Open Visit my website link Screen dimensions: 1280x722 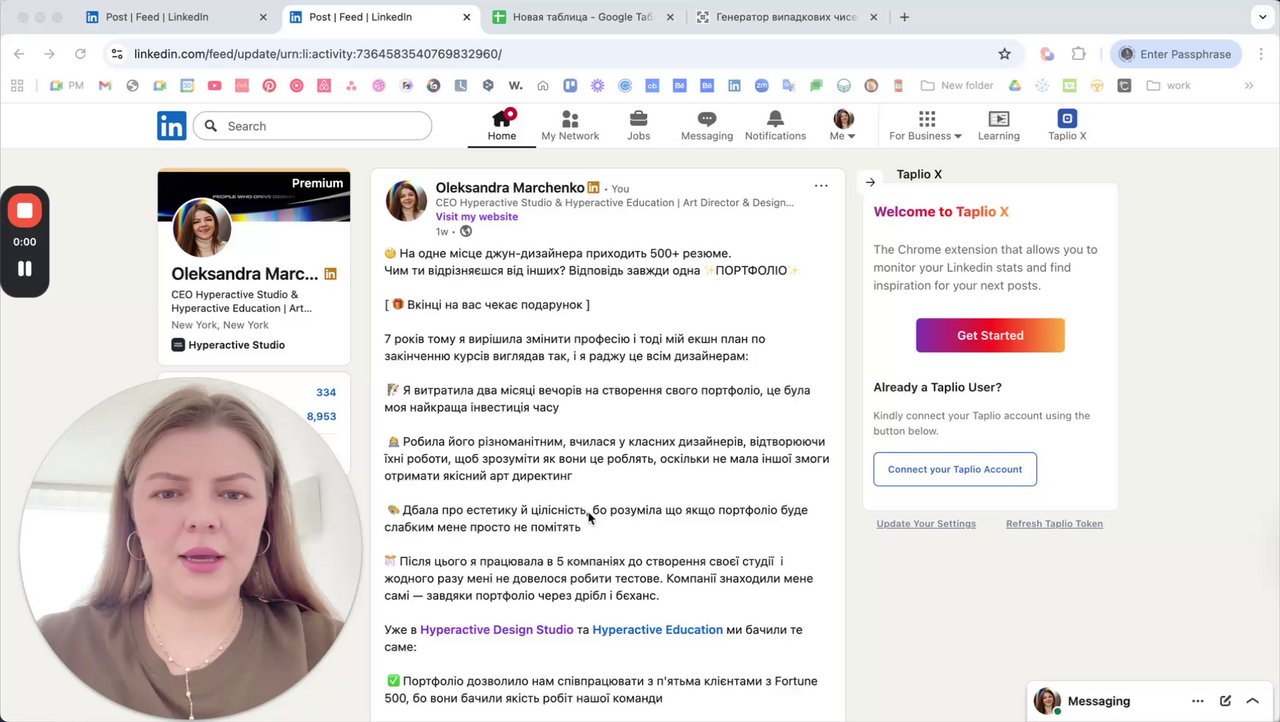coord(476,216)
